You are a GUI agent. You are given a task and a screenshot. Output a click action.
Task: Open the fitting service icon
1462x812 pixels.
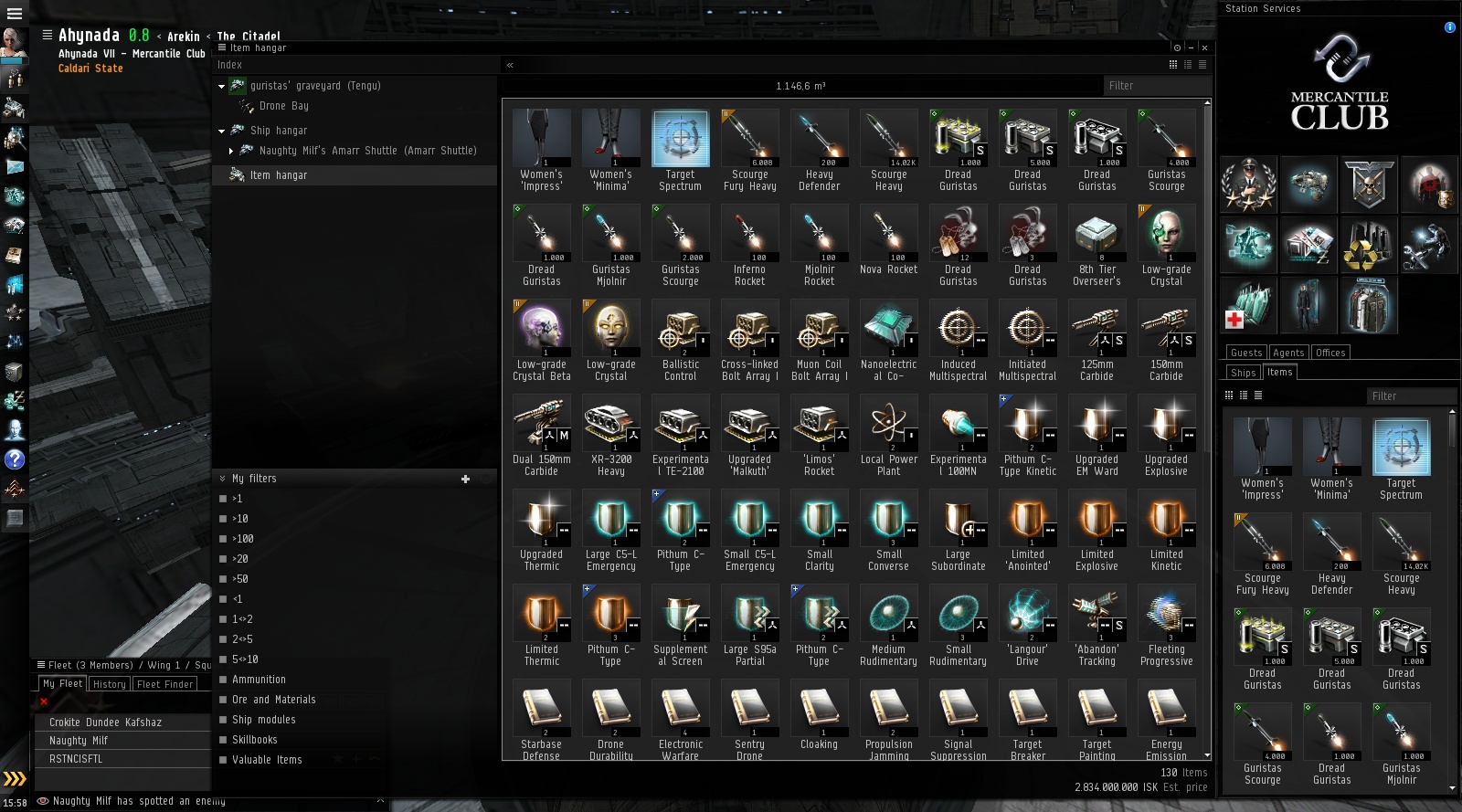(1308, 184)
